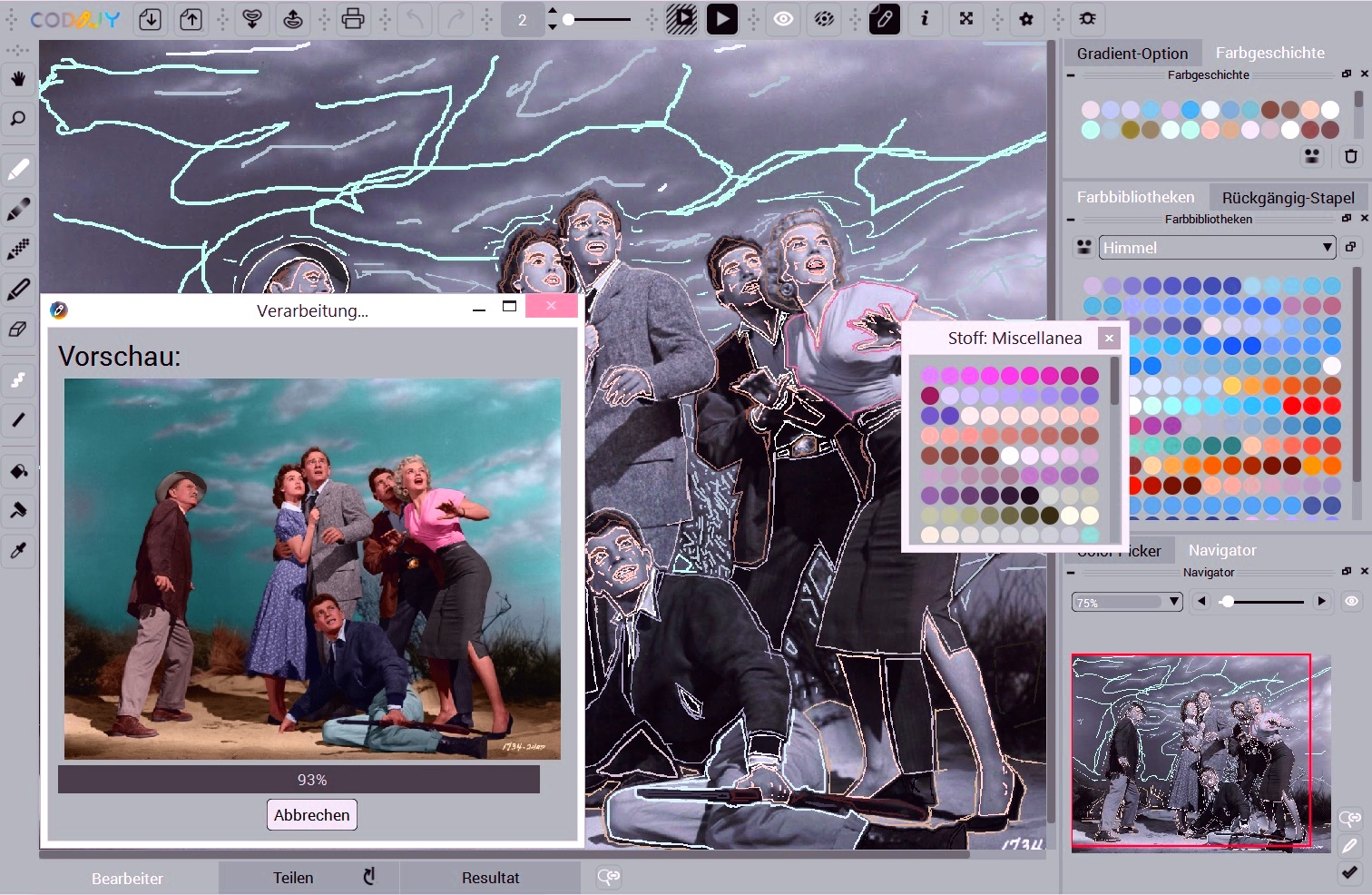Select the Hand pan tool
This screenshot has height=895, width=1372.
click(18, 79)
